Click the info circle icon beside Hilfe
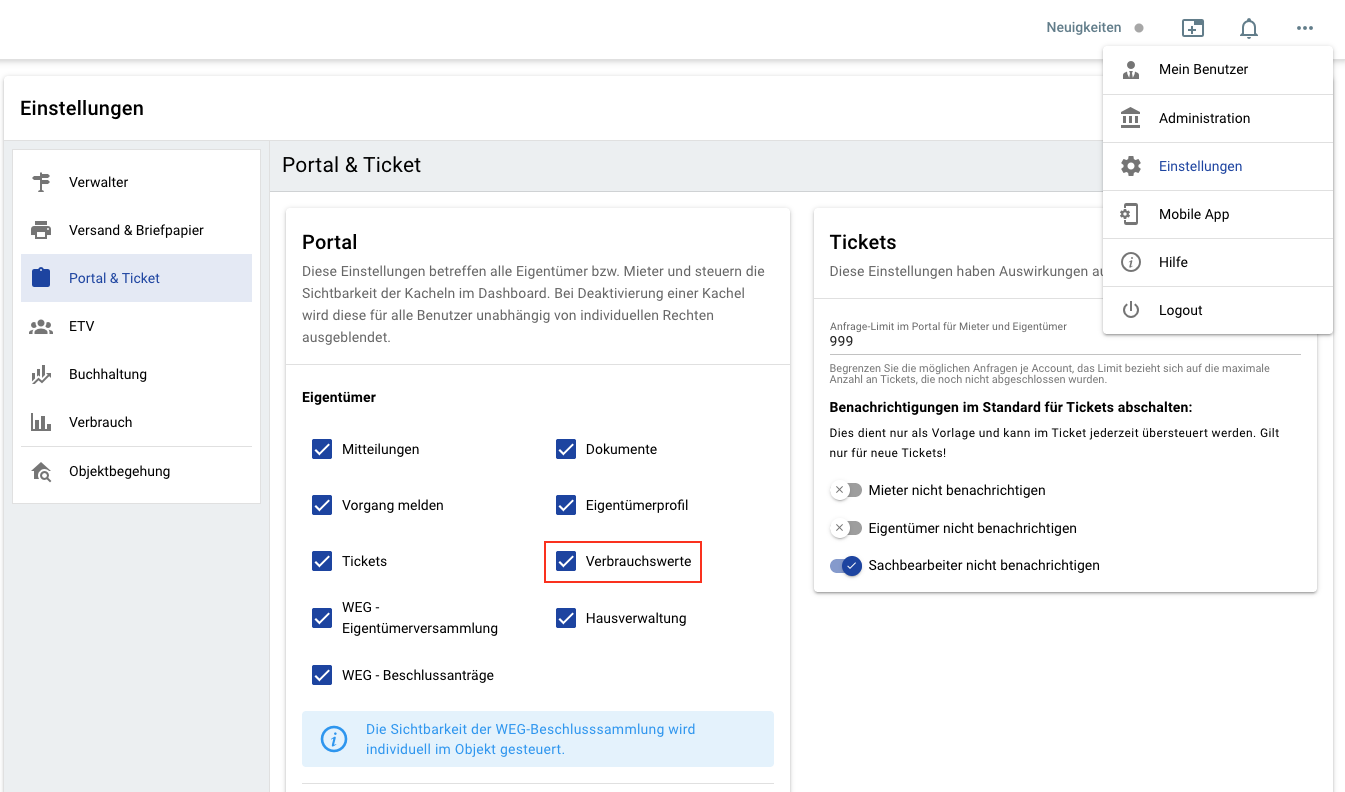This screenshot has height=792, width=1345. pos(1131,262)
